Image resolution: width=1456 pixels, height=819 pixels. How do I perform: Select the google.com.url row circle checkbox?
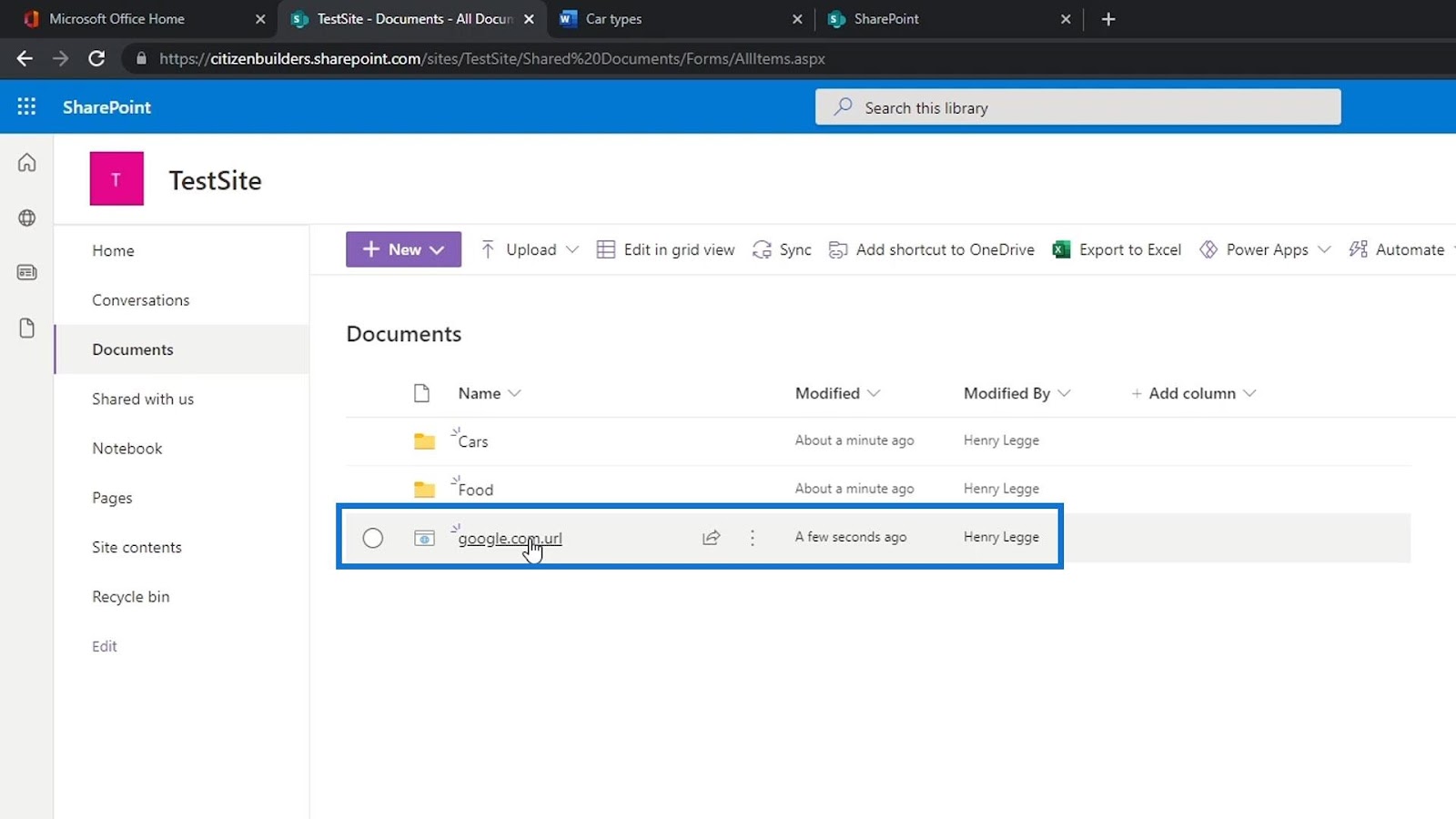pos(372,538)
